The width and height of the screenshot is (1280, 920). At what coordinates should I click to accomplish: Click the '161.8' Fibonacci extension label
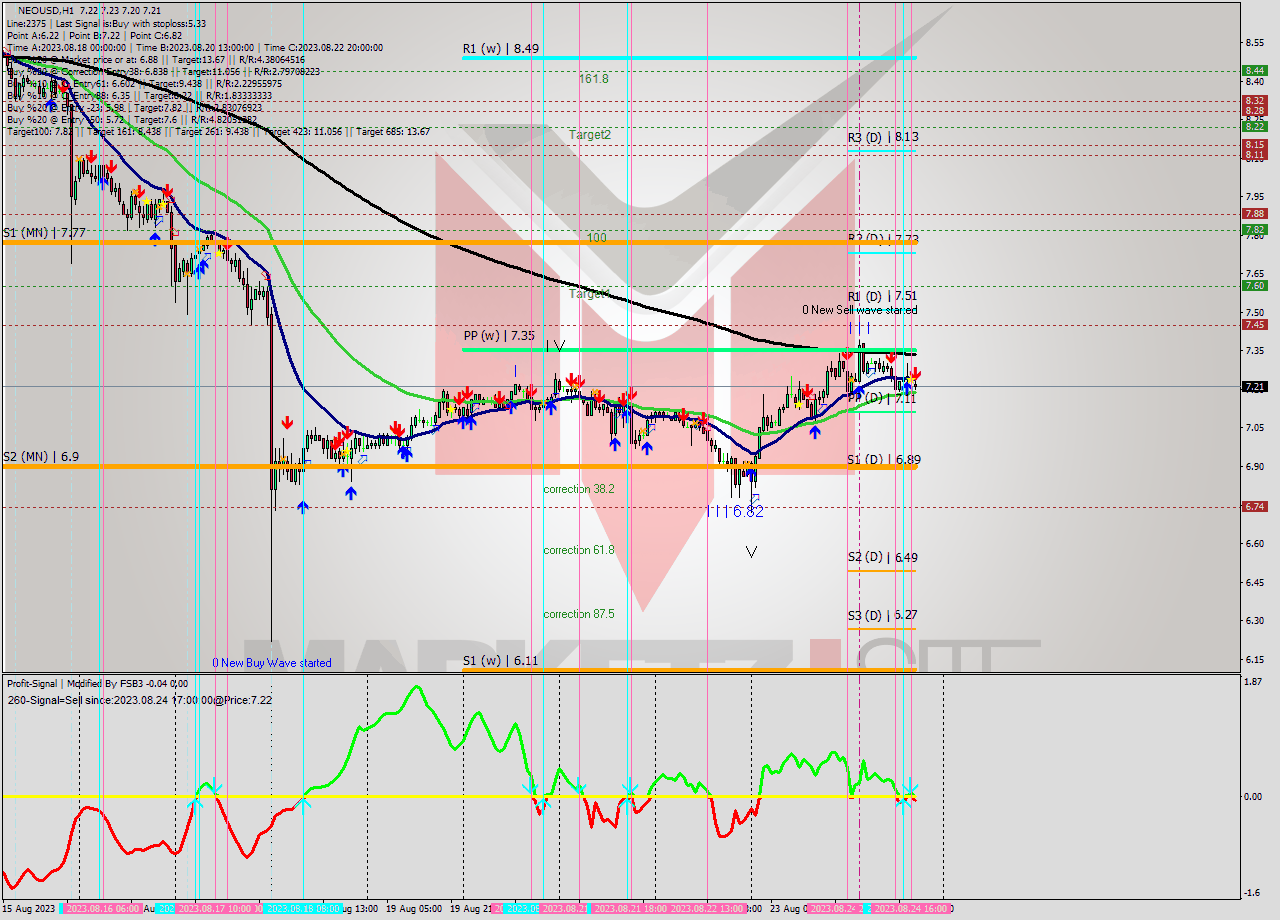(594, 78)
